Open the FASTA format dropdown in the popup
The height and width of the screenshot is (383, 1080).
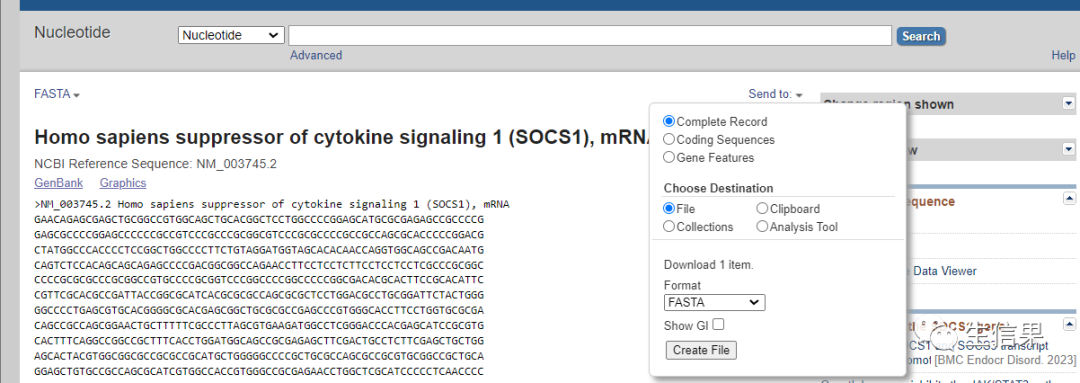(714, 302)
